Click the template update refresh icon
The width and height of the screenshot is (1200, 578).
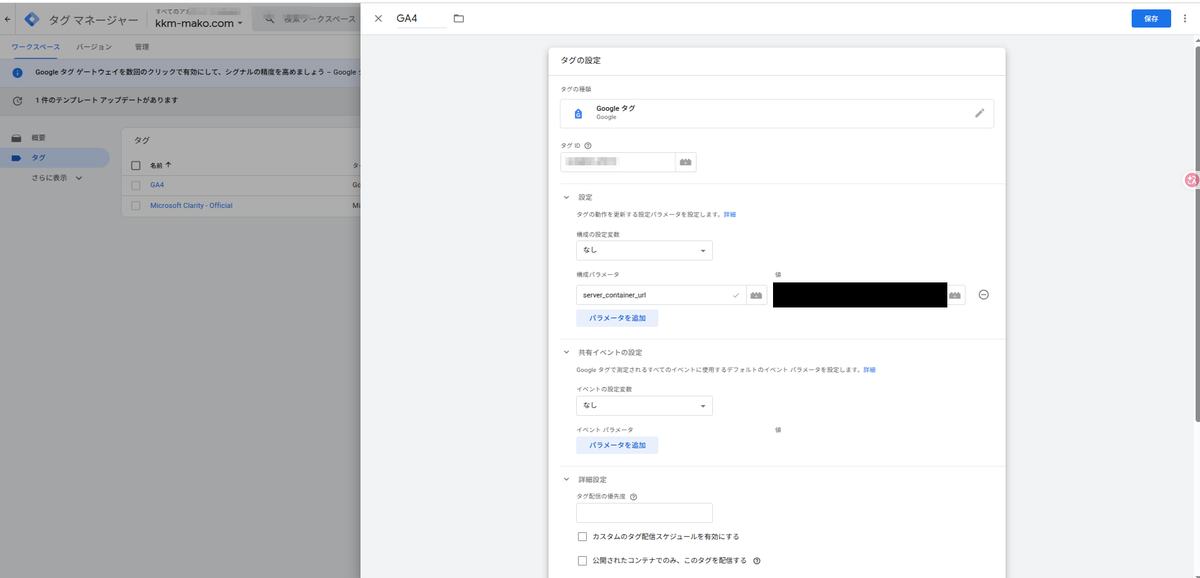pos(17,100)
